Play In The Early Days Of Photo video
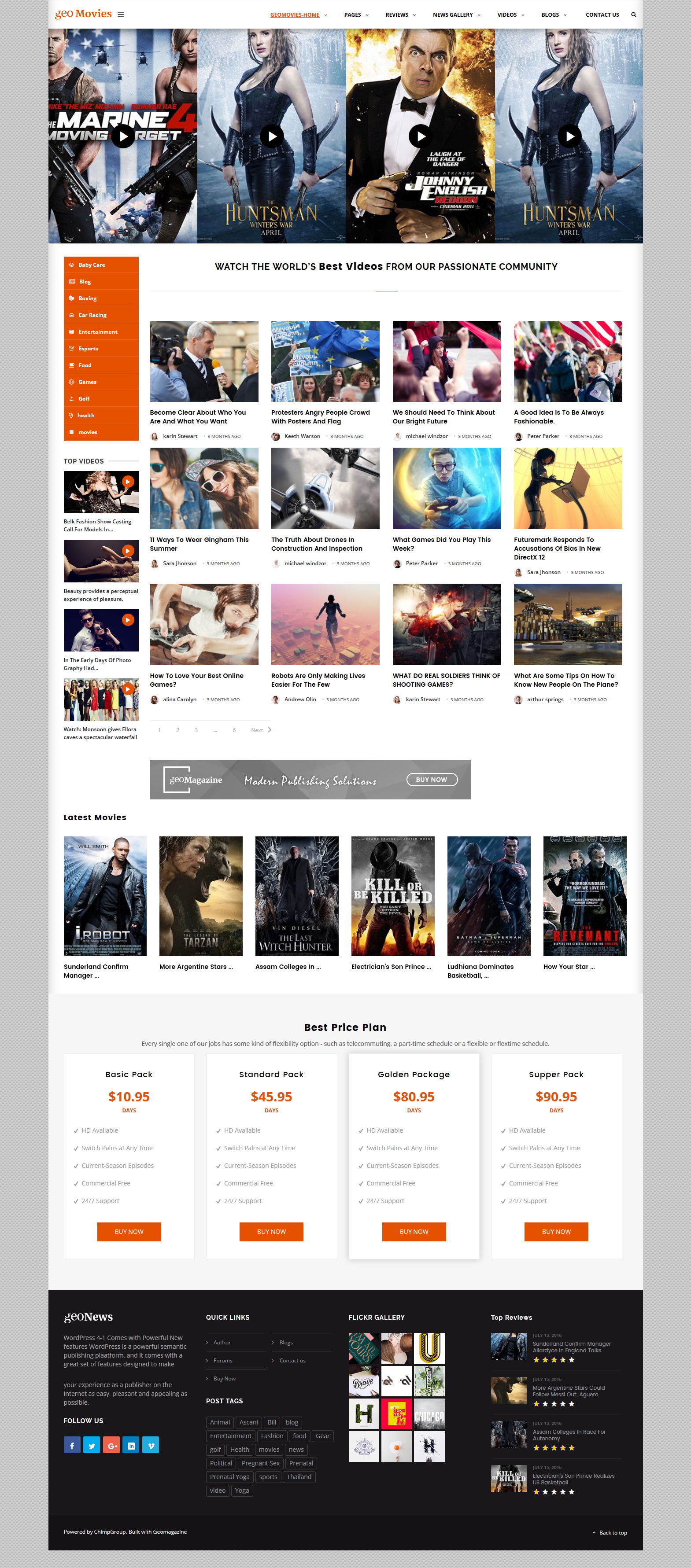 click(x=128, y=620)
